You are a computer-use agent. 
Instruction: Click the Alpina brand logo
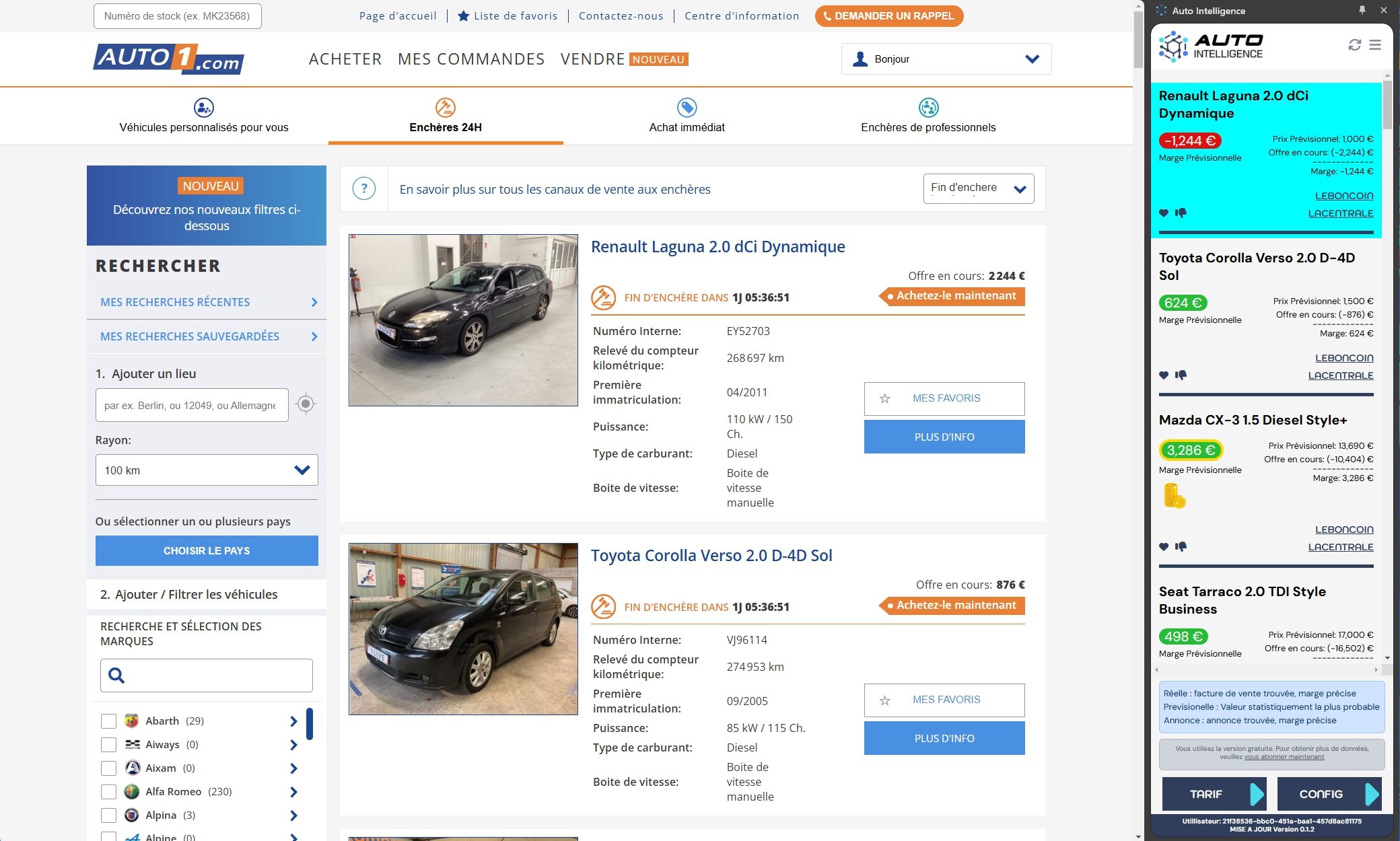coord(132,815)
